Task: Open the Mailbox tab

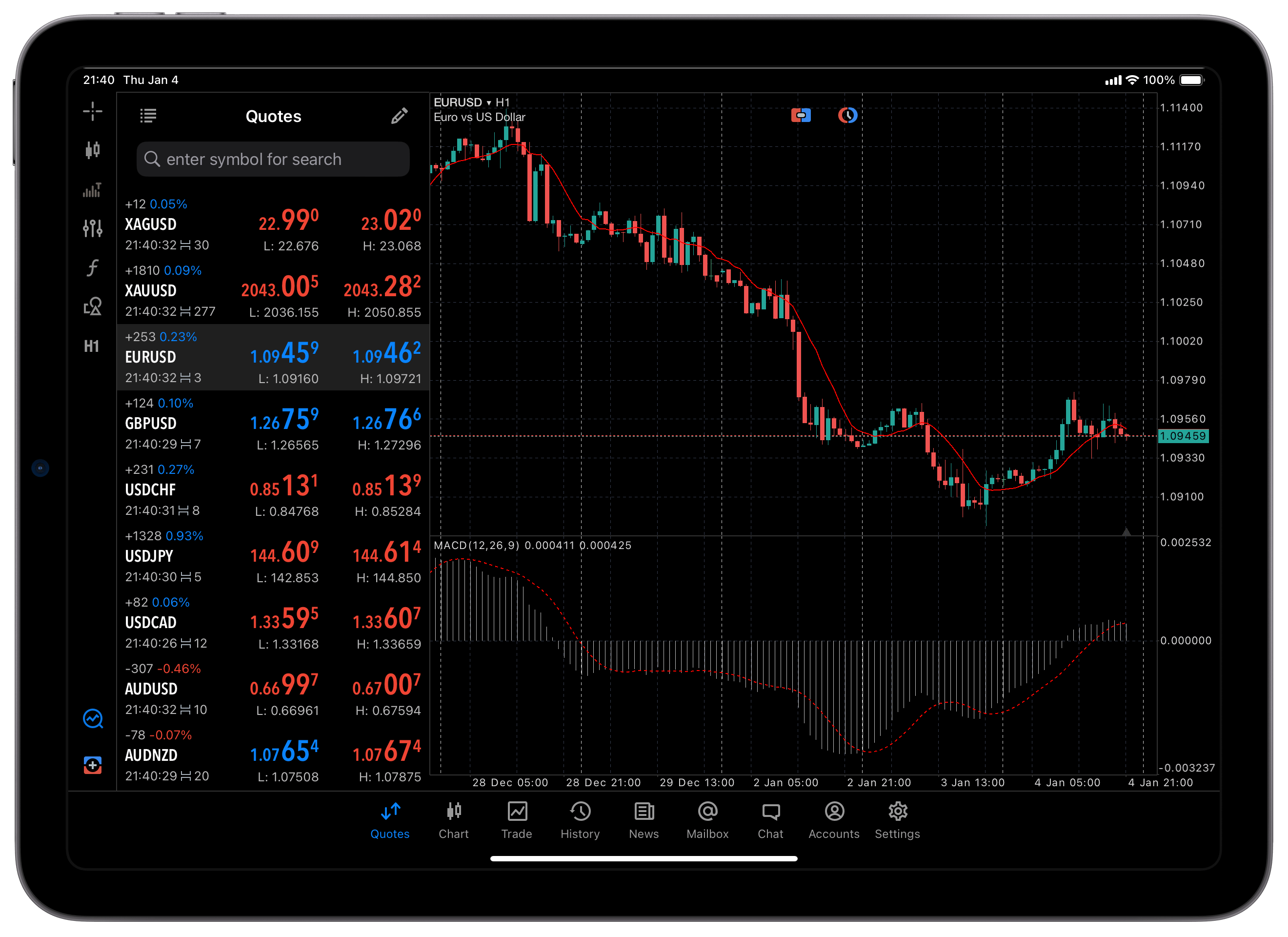Action: pyautogui.click(x=707, y=820)
